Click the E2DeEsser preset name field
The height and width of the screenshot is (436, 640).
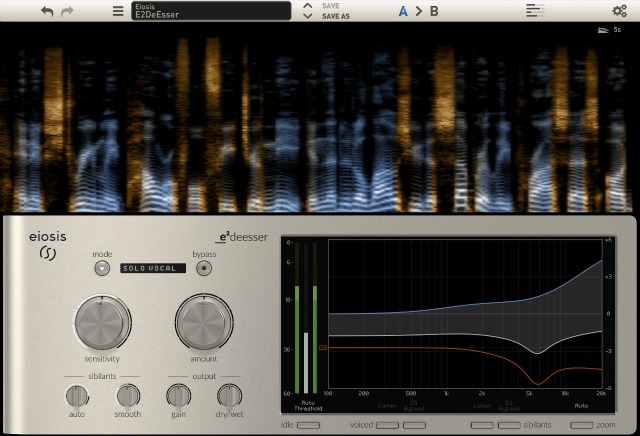(x=211, y=11)
